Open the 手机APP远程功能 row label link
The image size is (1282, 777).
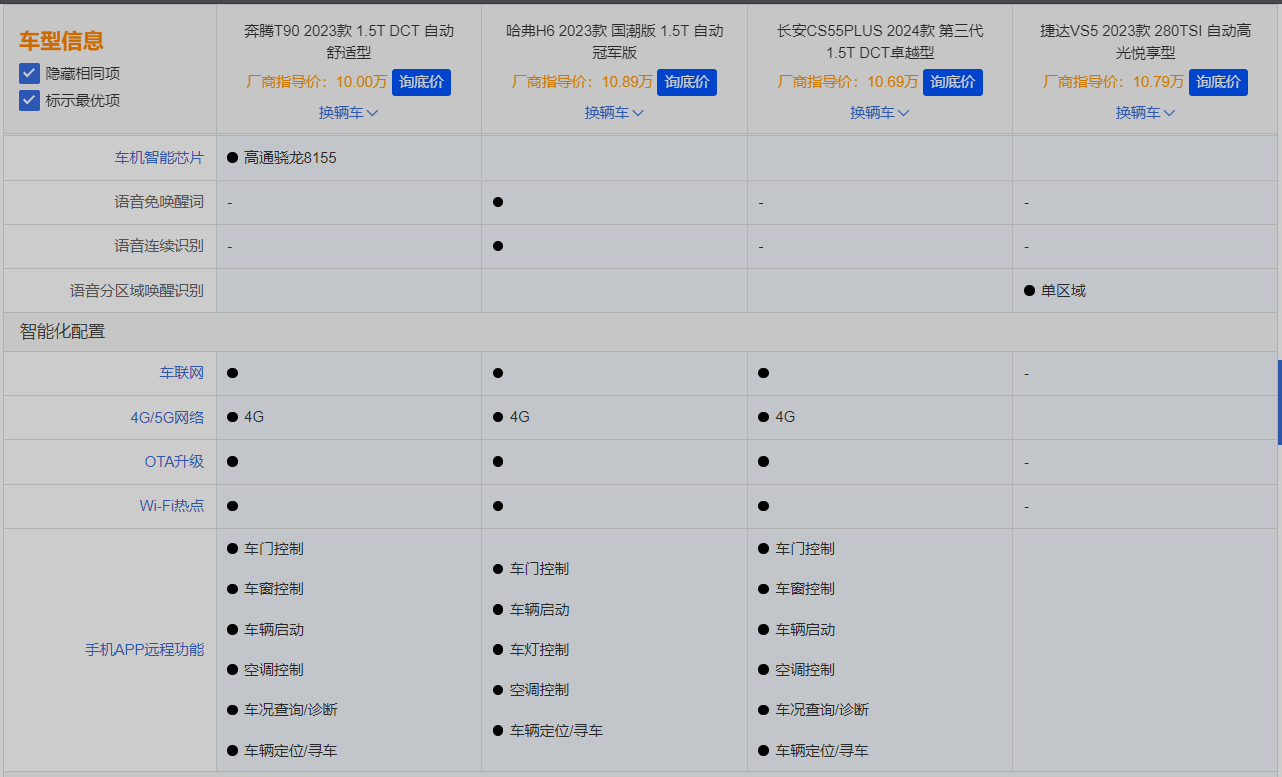(144, 650)
